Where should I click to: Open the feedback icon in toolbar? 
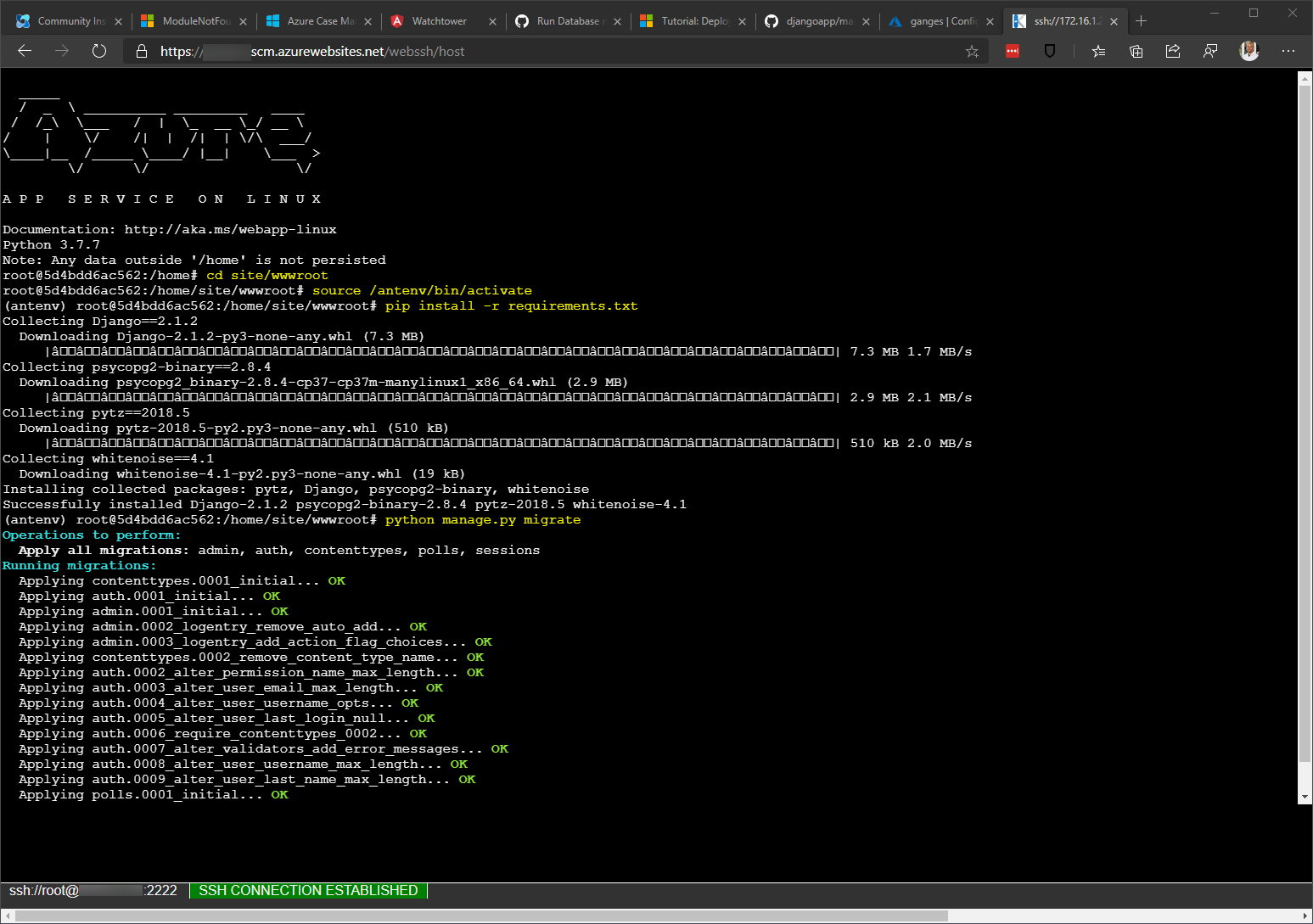coord(1210,51)
